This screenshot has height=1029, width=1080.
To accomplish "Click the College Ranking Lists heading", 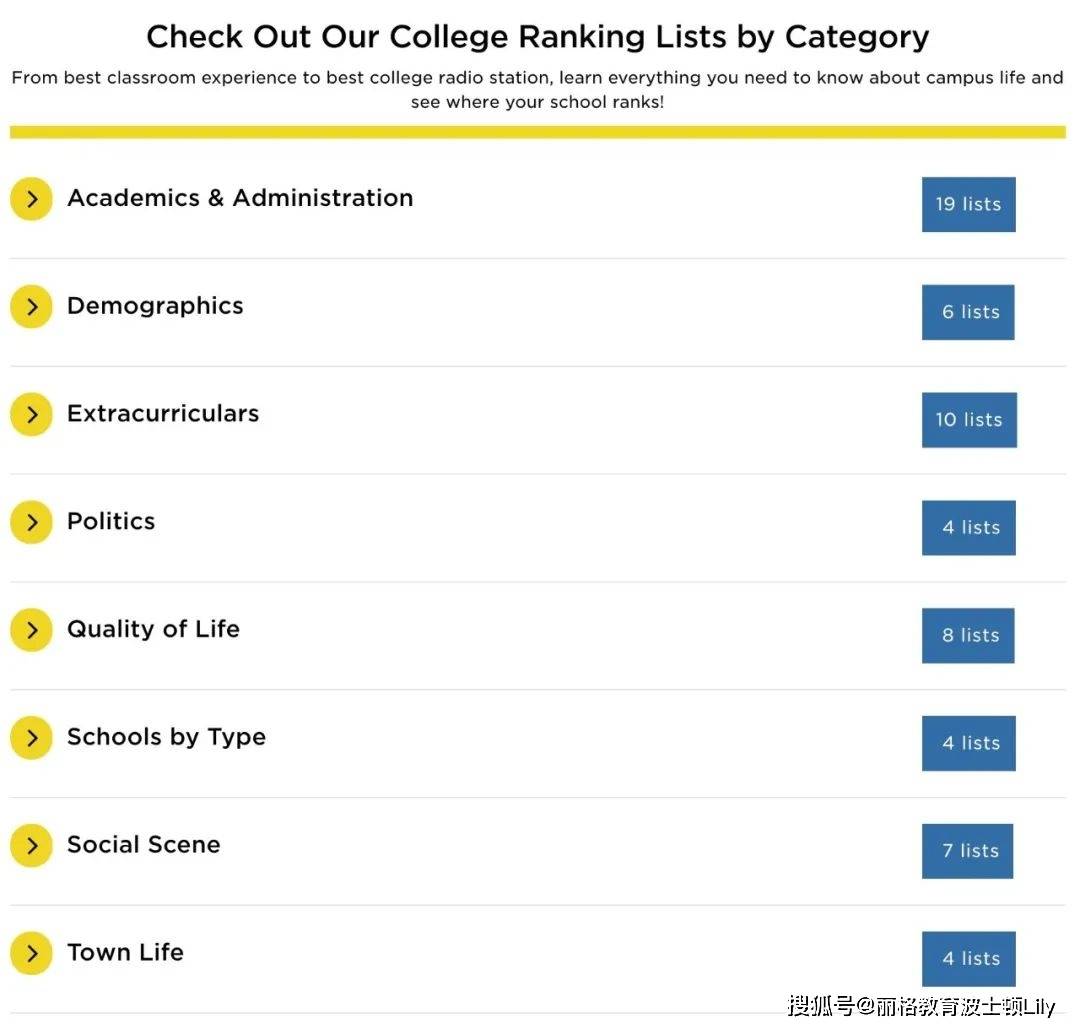I will [538, 36].
